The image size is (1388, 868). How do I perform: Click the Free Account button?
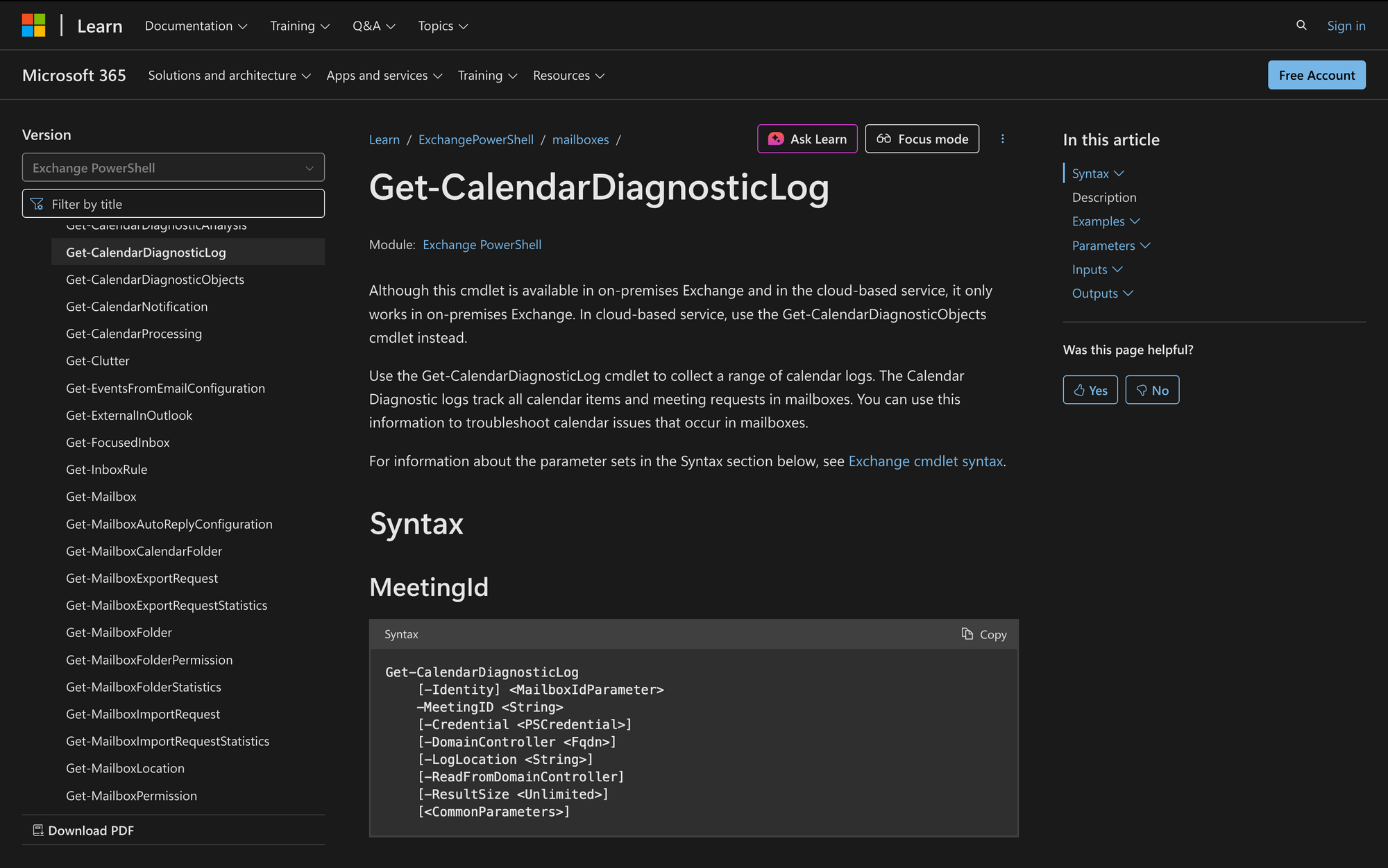(x=1316, y=75)
